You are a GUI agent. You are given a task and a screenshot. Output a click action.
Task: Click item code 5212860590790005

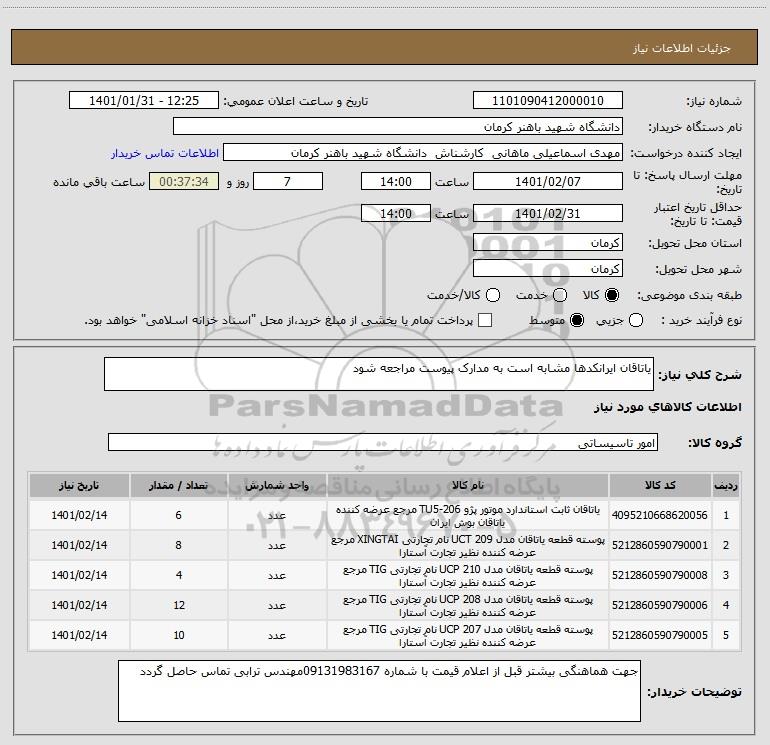[660, 635]
